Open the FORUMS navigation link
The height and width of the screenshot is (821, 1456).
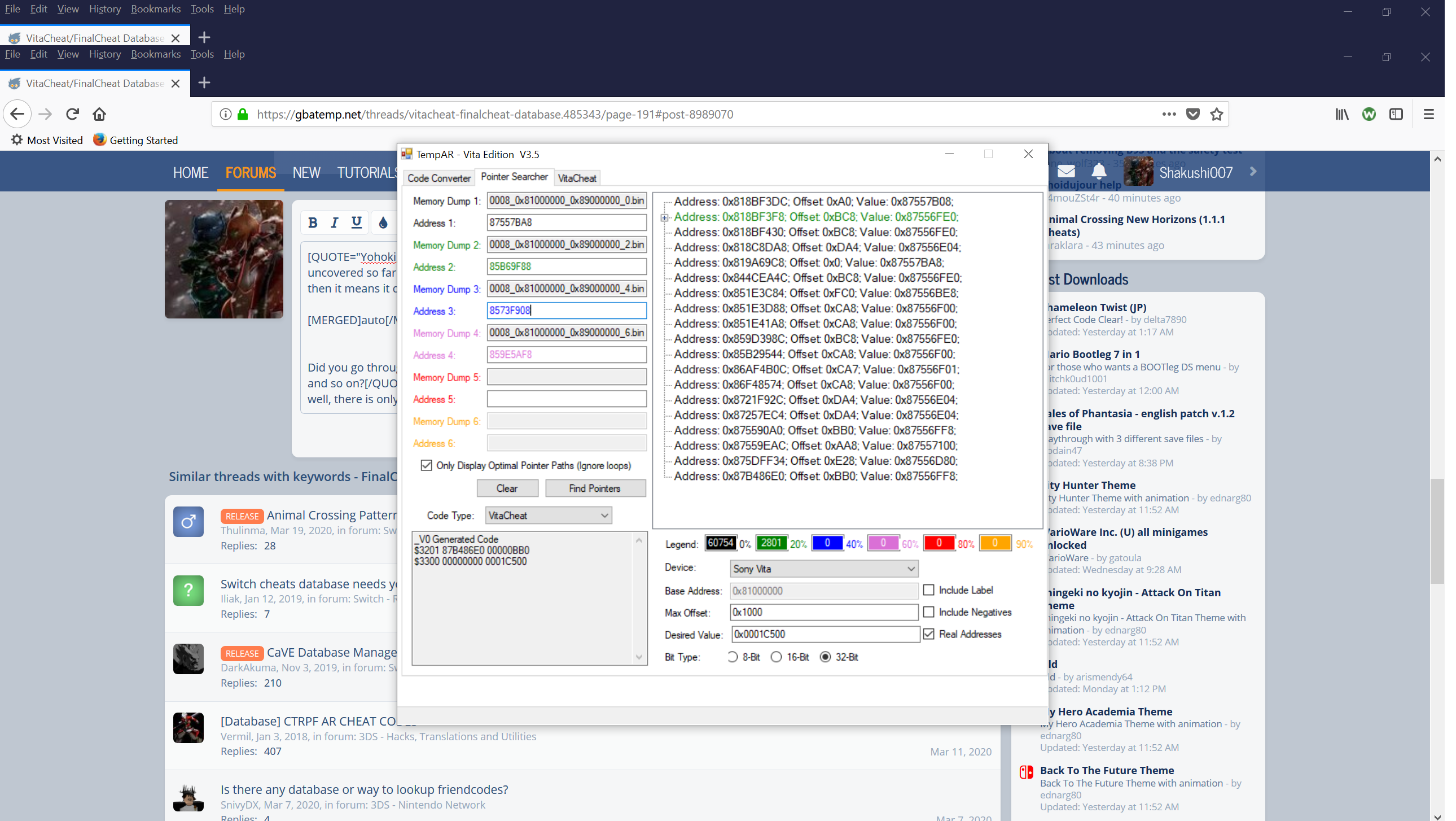coord(251,172)
